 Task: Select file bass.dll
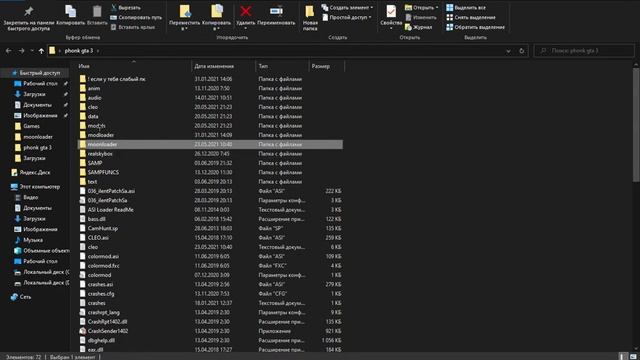tap(210, 219)
